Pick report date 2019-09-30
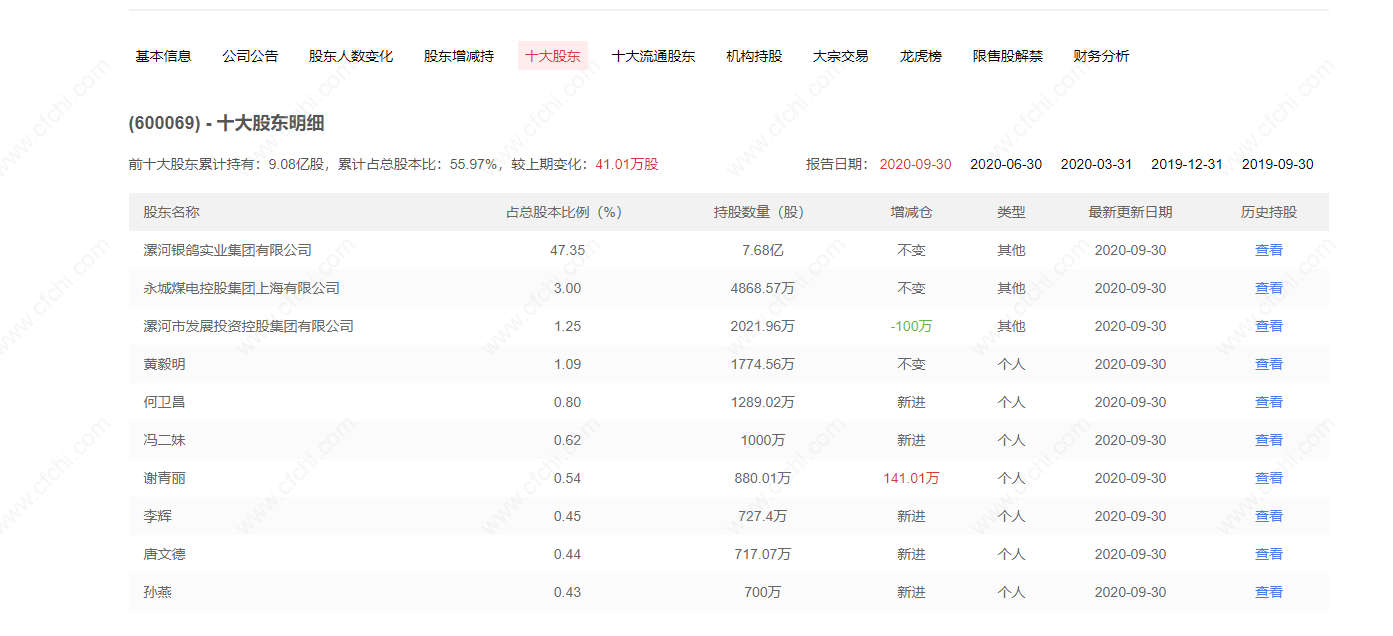Image resolution: width=1393 pixels, height=636 pixels. 1278,164
